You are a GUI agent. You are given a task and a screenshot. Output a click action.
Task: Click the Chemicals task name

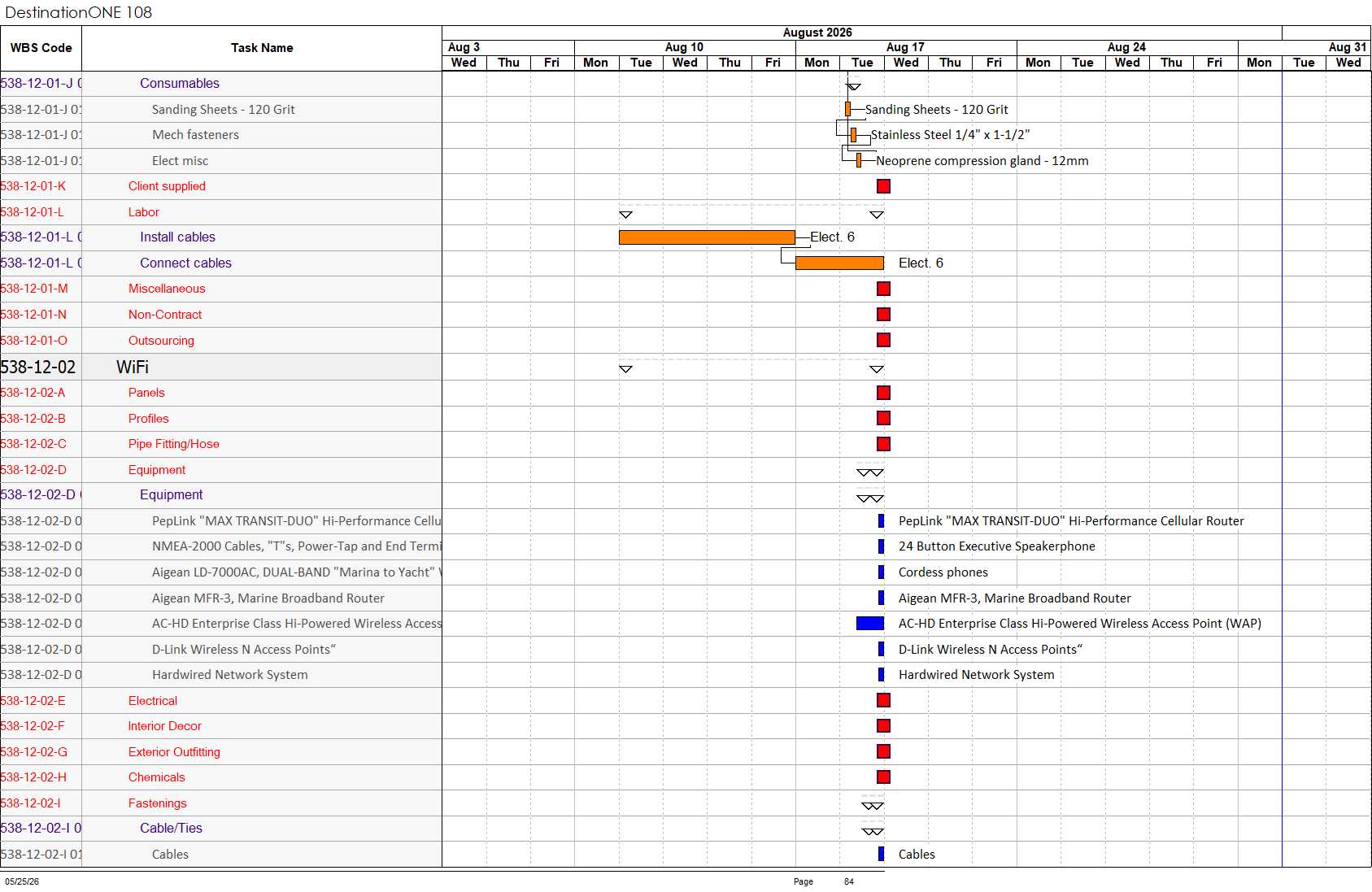click(x=157, y=777)
